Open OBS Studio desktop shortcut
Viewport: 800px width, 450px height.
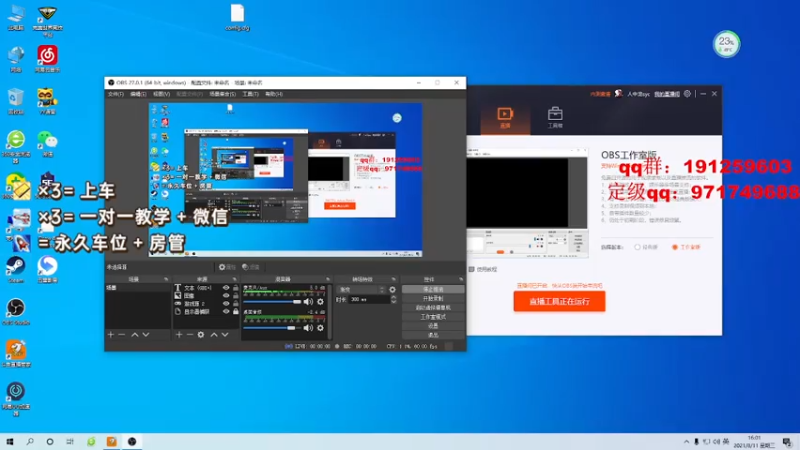point(15,311)
